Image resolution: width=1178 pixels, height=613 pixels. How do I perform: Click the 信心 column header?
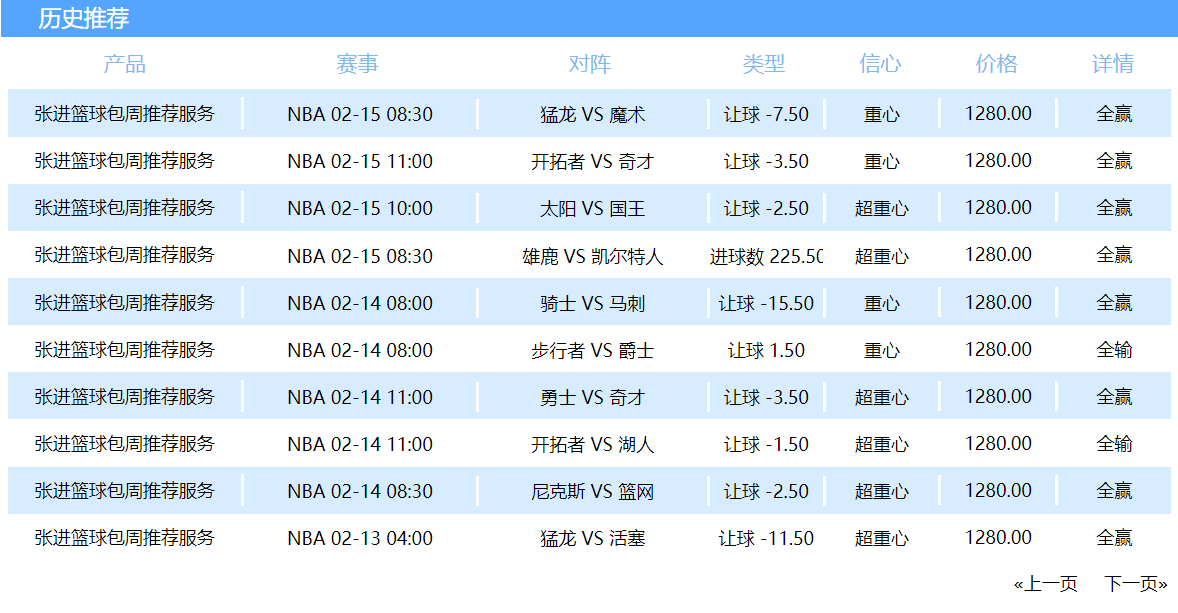coord(880,64)
